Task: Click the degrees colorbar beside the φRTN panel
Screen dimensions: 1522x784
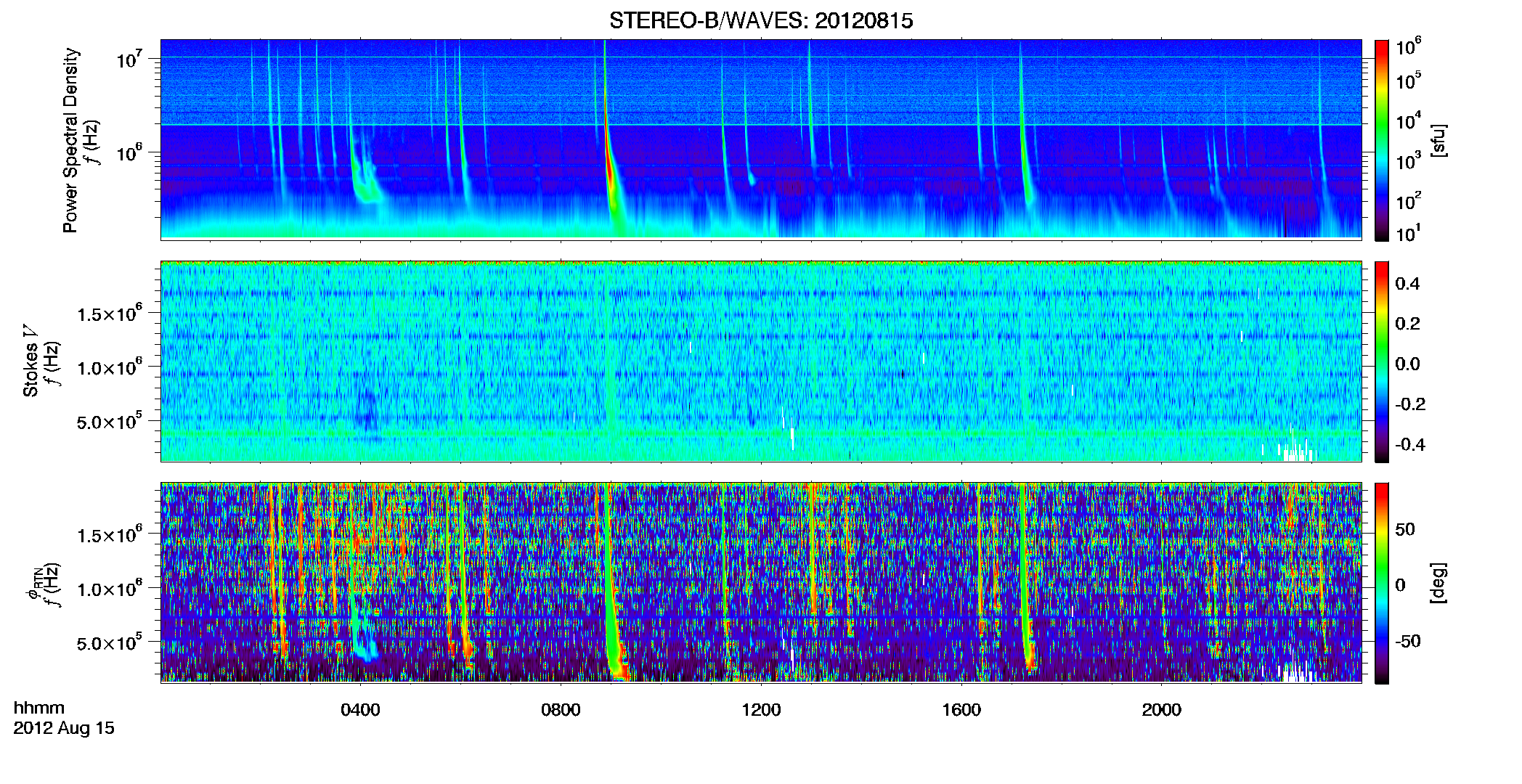Action: (x=1382, y=583)
